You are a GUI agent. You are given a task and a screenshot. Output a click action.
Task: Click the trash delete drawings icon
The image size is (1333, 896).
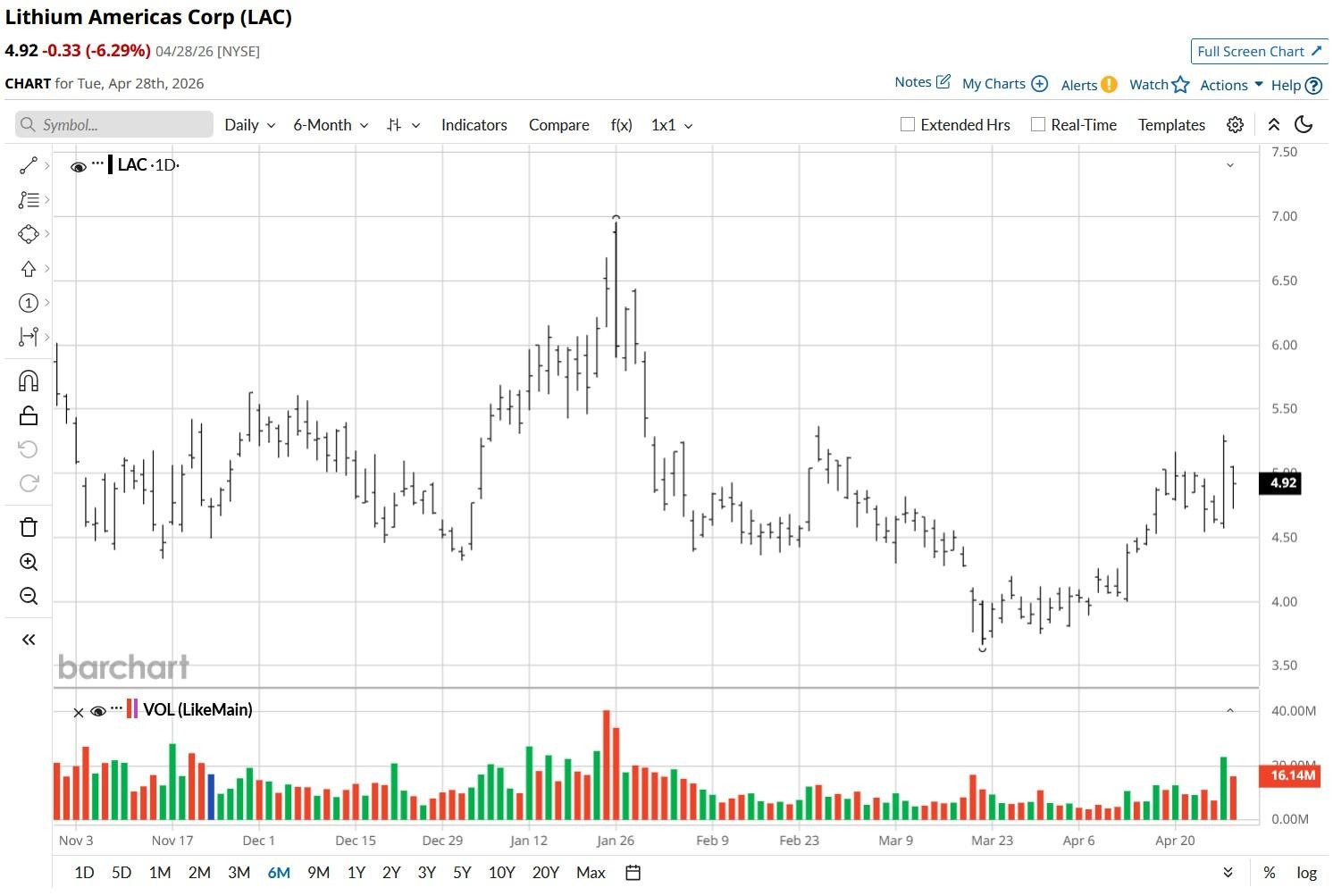click(x=29, y=527)
